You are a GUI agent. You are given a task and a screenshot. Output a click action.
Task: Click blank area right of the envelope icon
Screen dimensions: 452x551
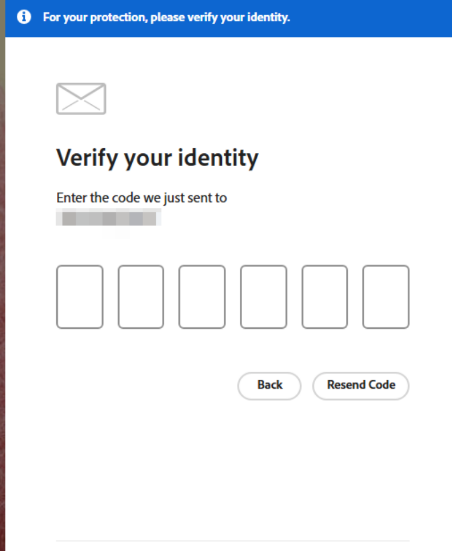[260, 99]
